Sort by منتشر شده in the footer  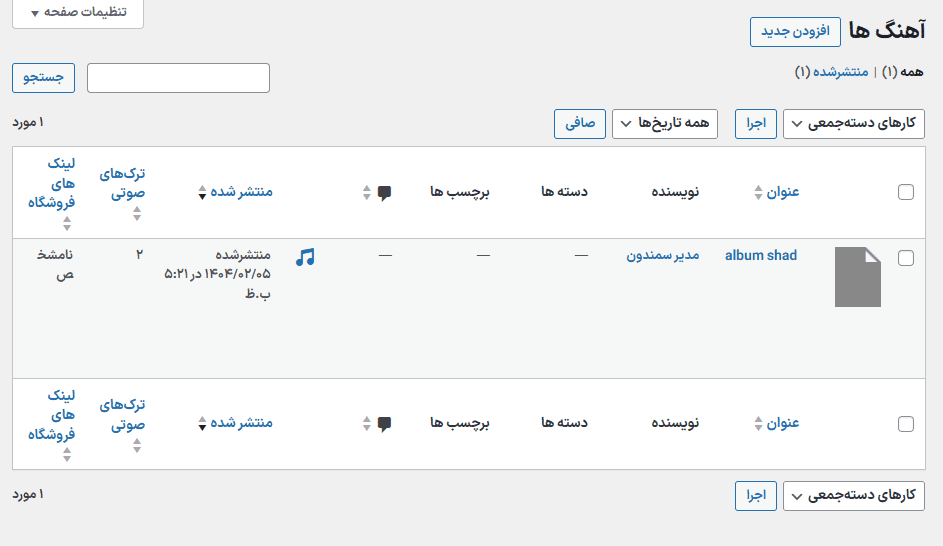click(x=235, y=423)
